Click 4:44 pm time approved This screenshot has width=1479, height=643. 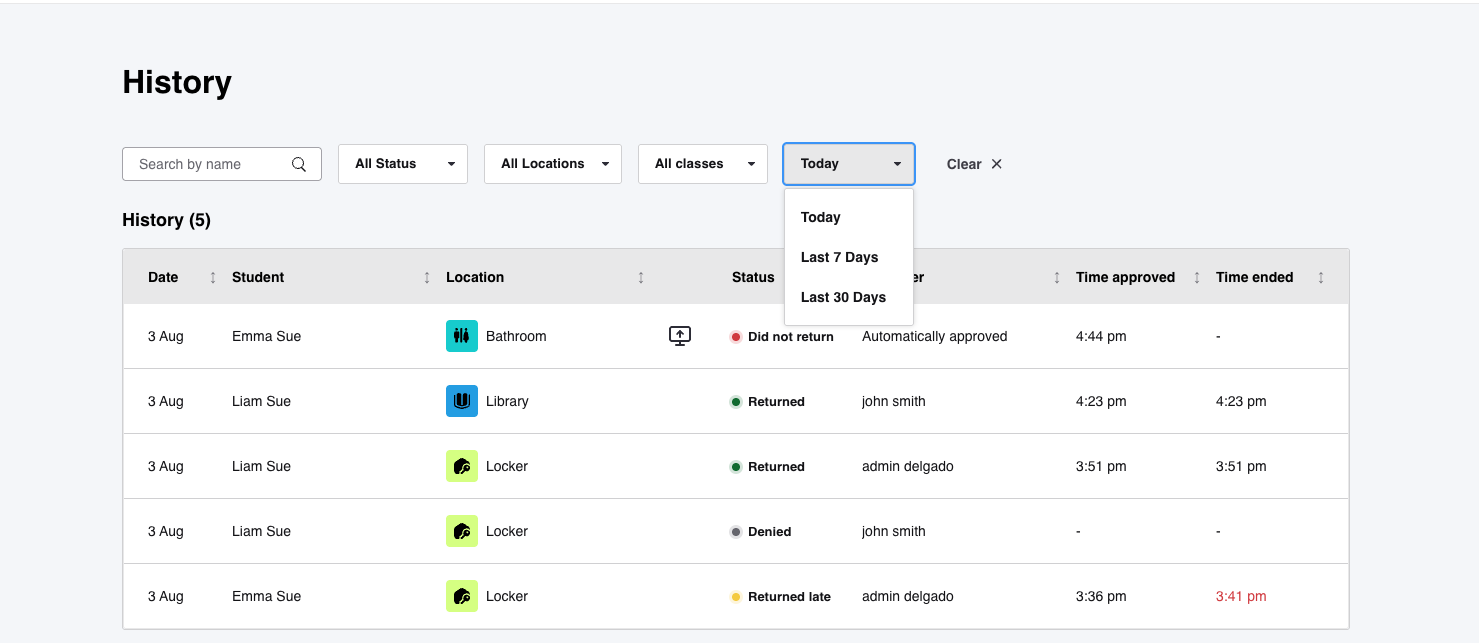pos(1101,336)
